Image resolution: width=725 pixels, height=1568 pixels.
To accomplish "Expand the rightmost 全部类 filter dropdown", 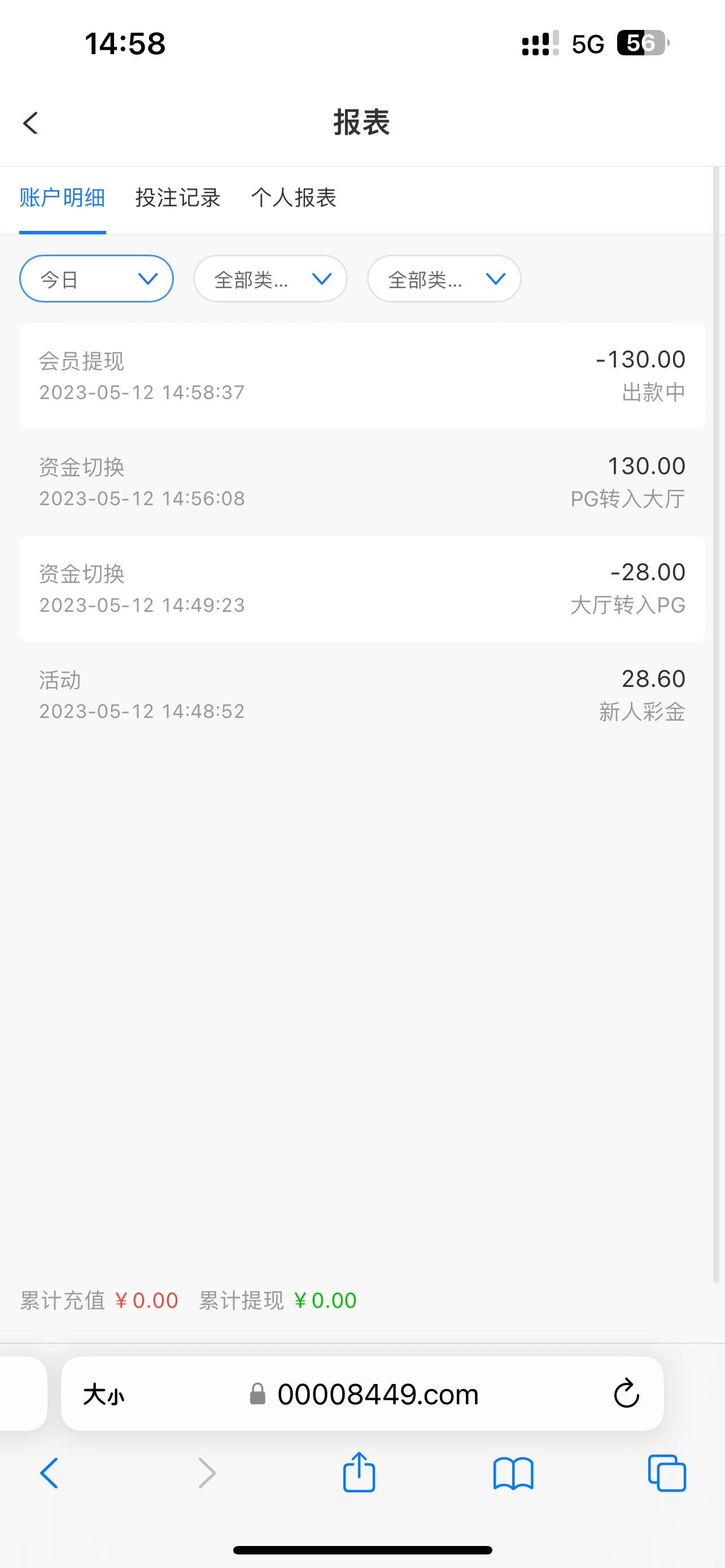I will coord(444,279).
